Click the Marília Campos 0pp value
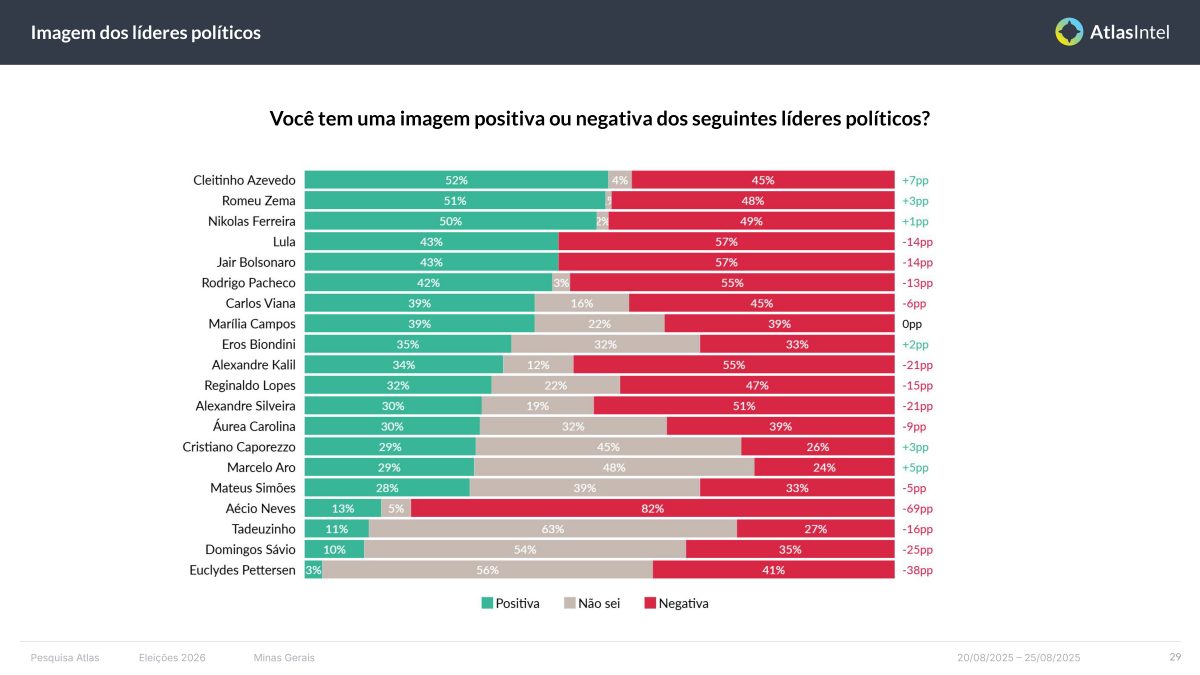Viewport: 1200px width, 675px height. coord(911,324)
